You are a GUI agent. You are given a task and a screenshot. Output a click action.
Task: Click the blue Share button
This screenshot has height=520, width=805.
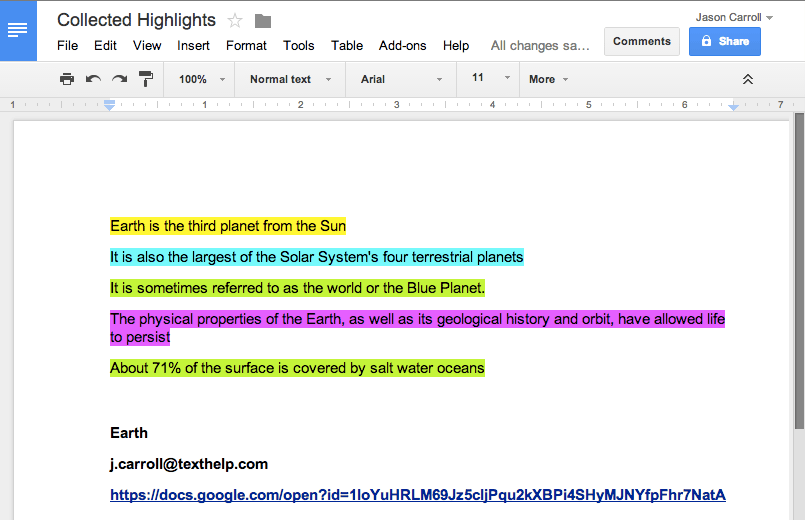(724, 41)
